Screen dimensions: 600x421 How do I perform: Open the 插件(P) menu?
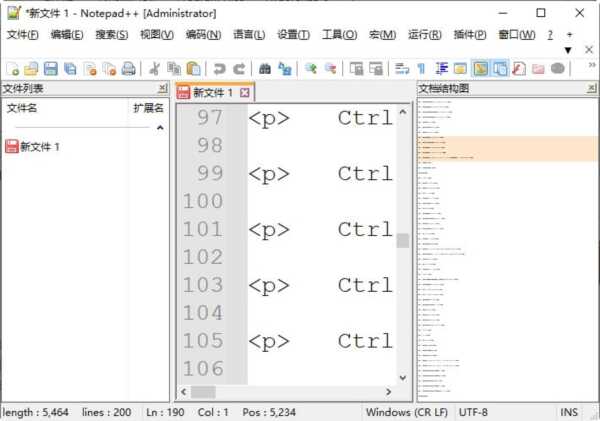(x=470, y=35)
